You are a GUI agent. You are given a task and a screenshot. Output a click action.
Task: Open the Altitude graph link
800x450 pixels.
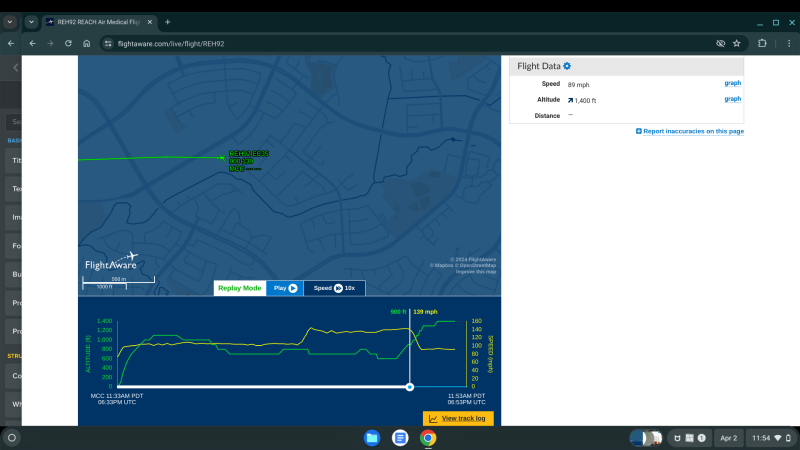click(733, 99)
